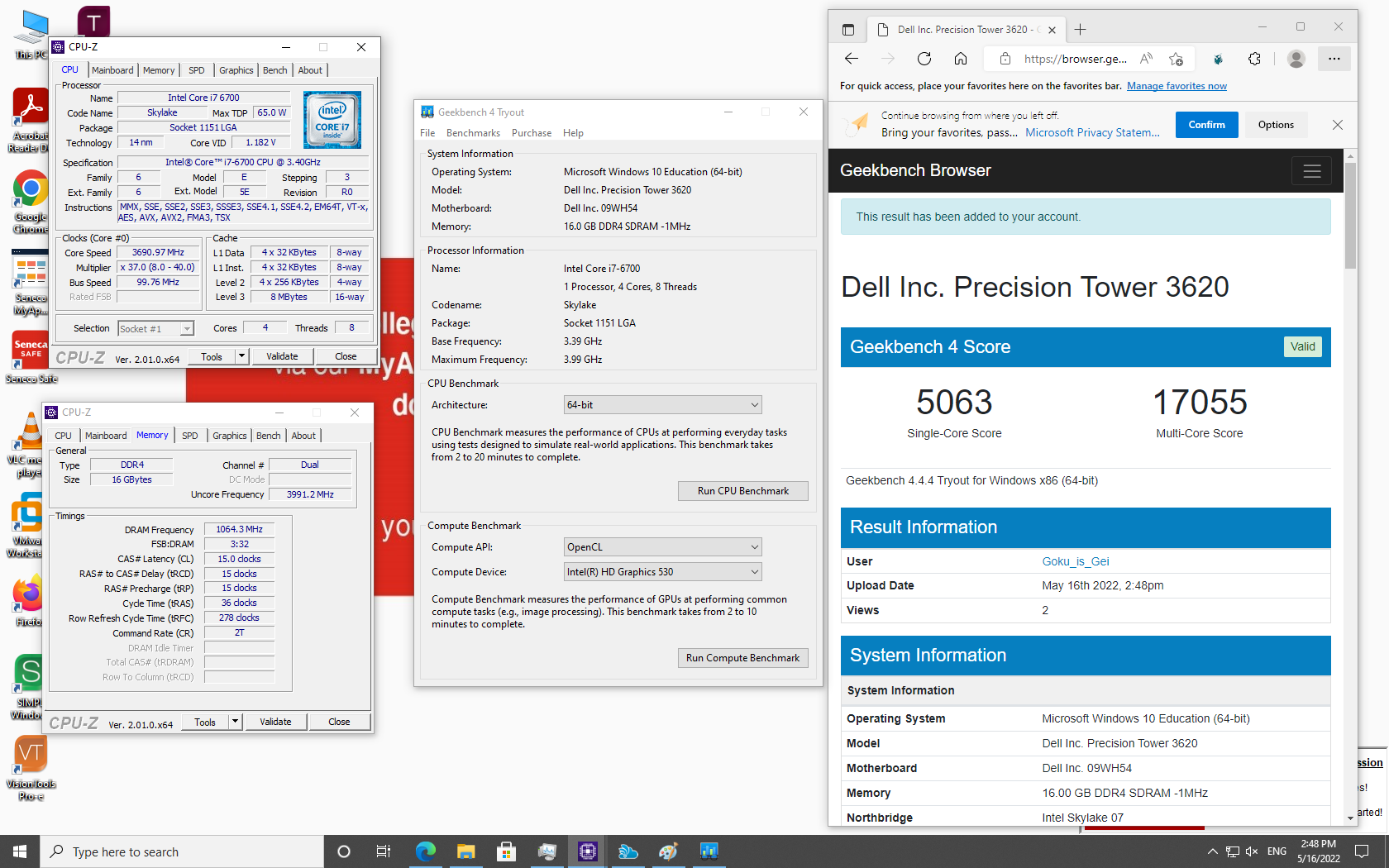
Task: Open File Explorer from the taskbar
Action: coord(465,851)
